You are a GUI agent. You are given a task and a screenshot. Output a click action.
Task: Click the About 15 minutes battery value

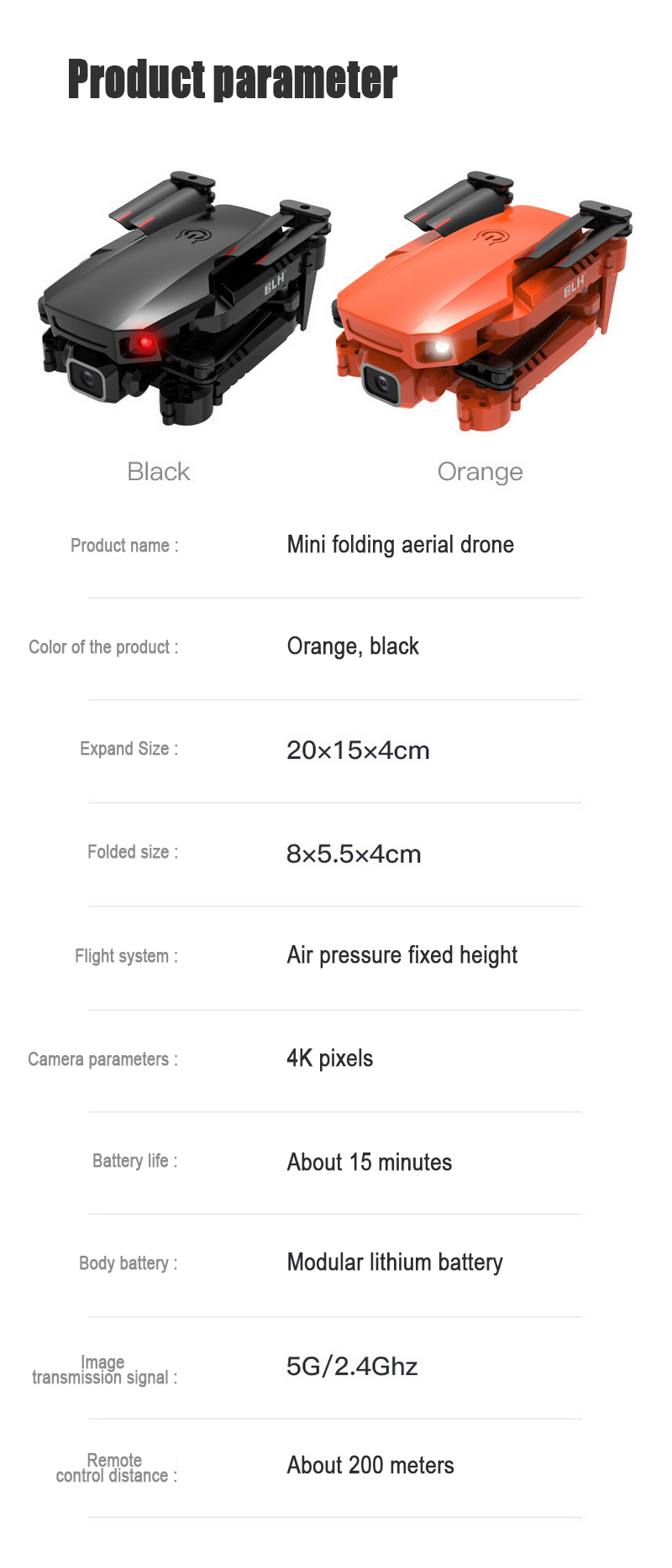[x=369, y=1163]
